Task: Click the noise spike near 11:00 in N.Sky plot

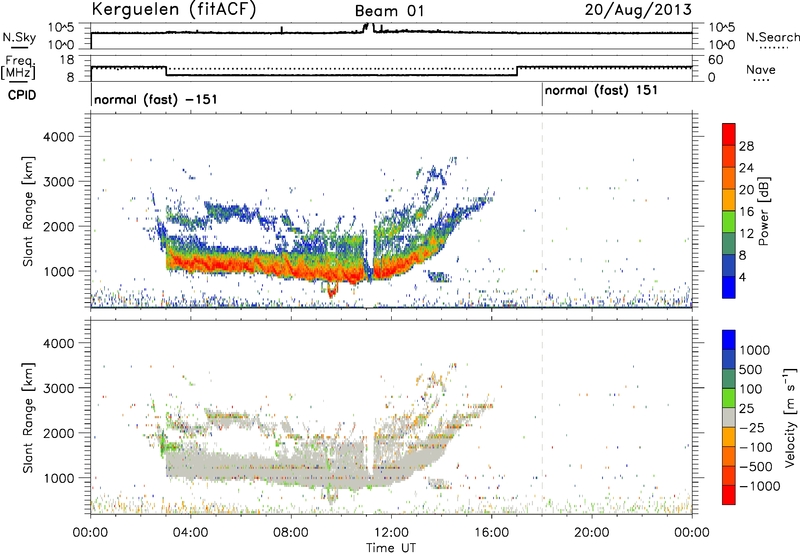Action: [368, 28]
